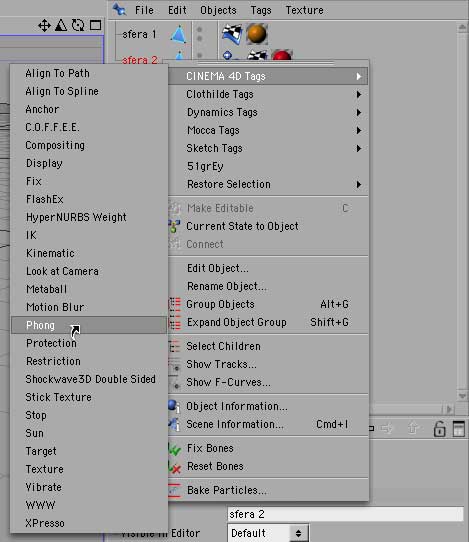Click the rotate viewport icon

(x=78, y=25)
